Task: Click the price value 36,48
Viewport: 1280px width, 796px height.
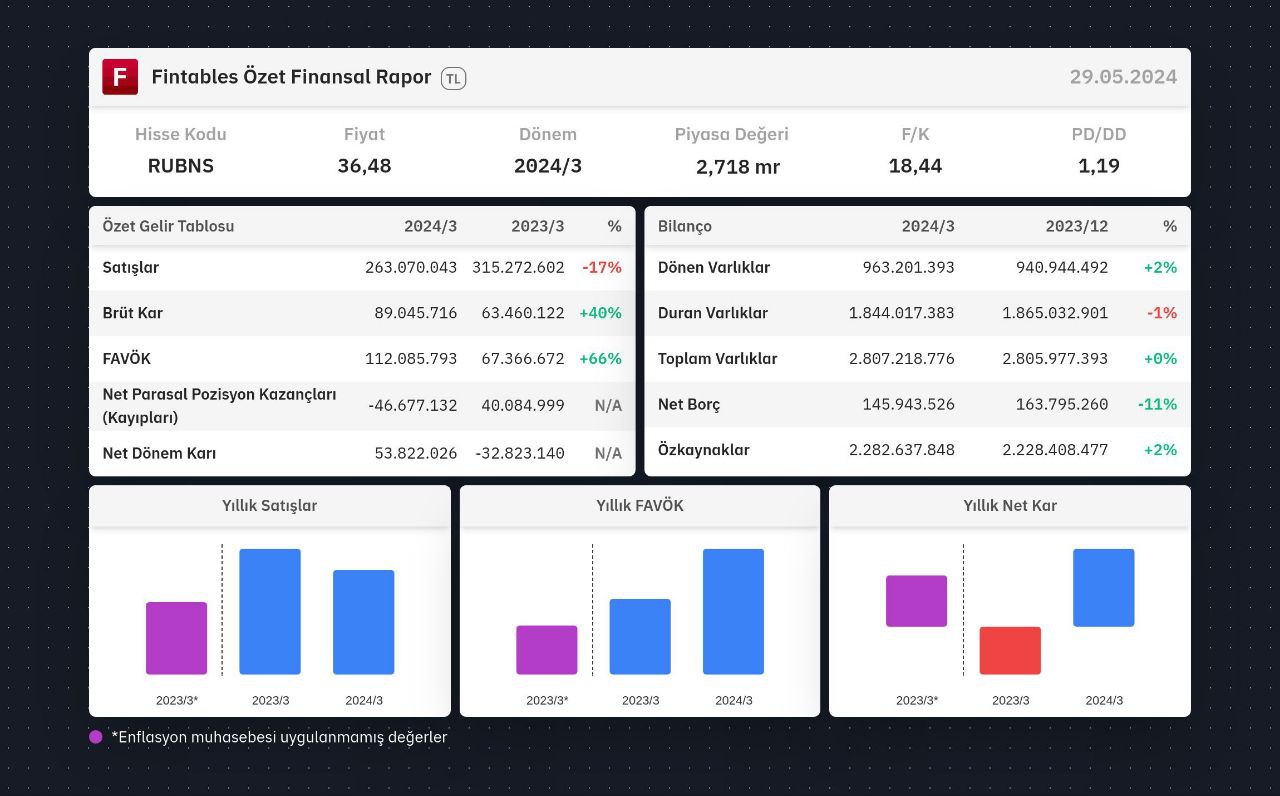Action: [364, 166]
